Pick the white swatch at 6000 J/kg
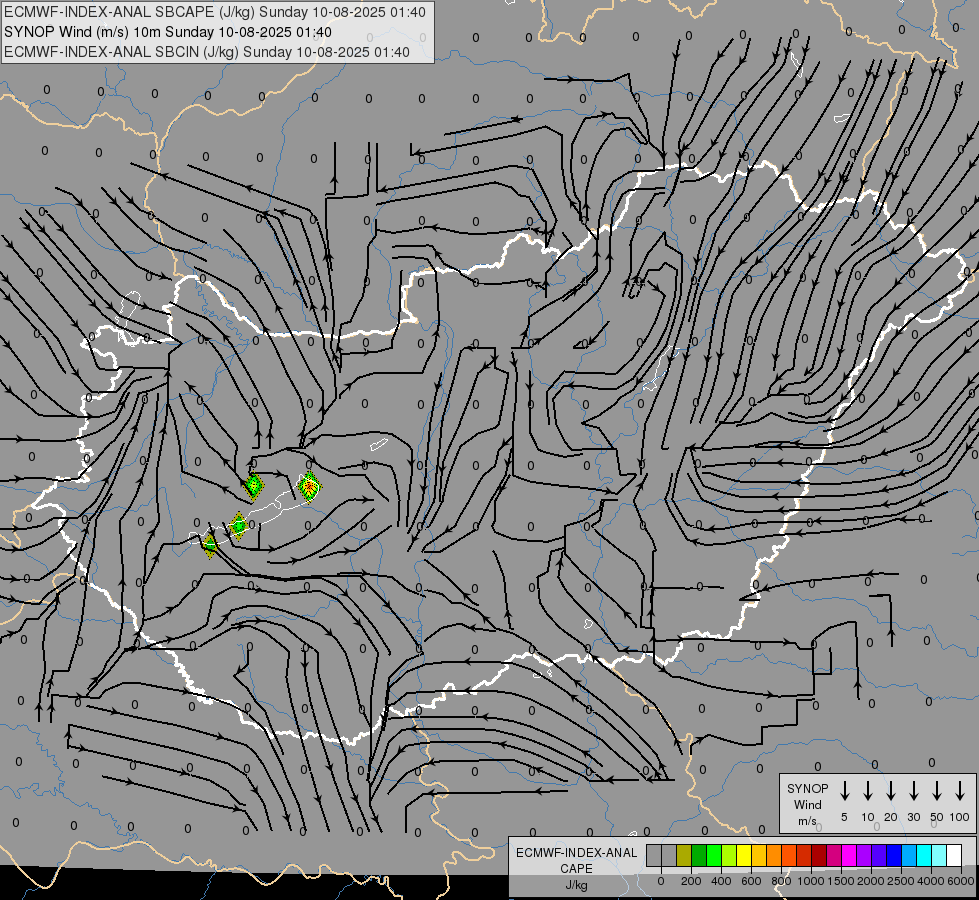 953,855
